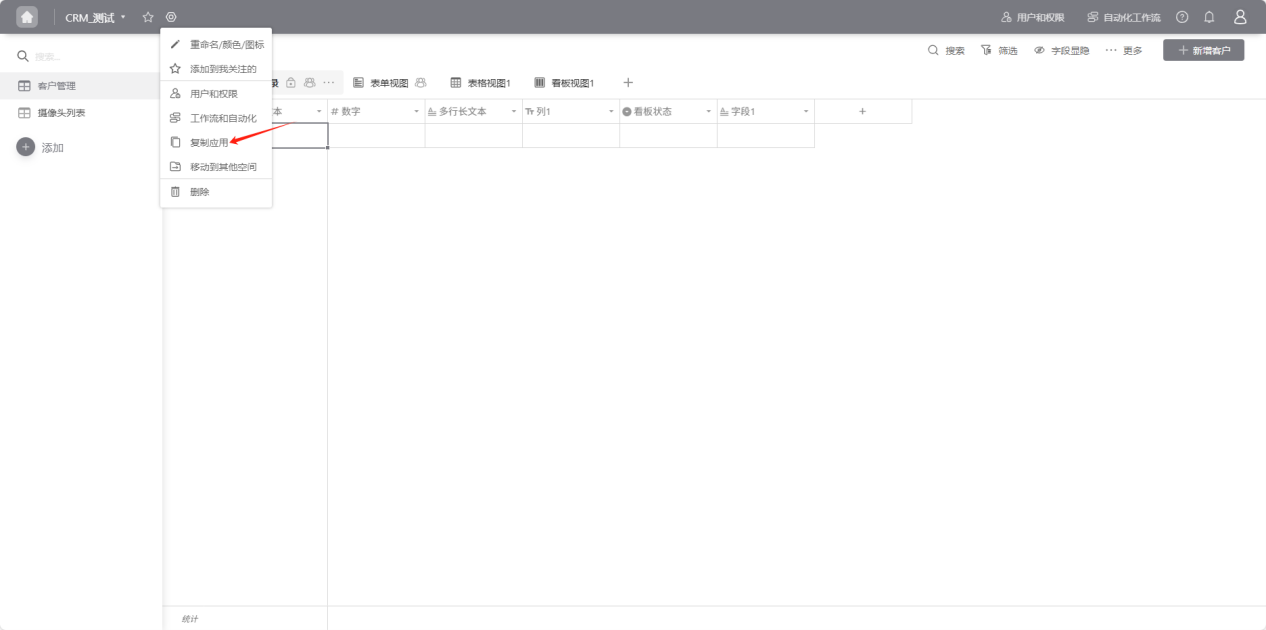Toggle 字段显隐 field visibility
This screenshot has height=630, width=1266.
click(1062, 50)
